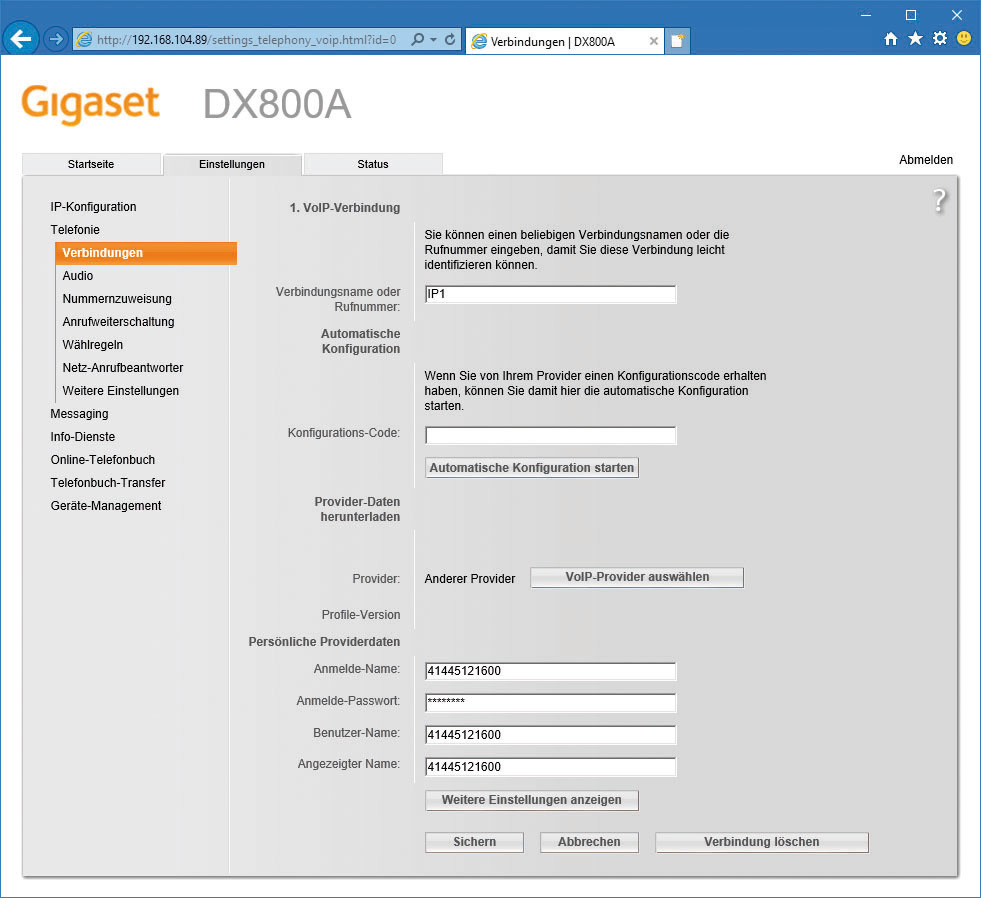The width and height of the screenshot is (981, 898).
Task: Minimize the browser window
Action: (x=866, y=15)
